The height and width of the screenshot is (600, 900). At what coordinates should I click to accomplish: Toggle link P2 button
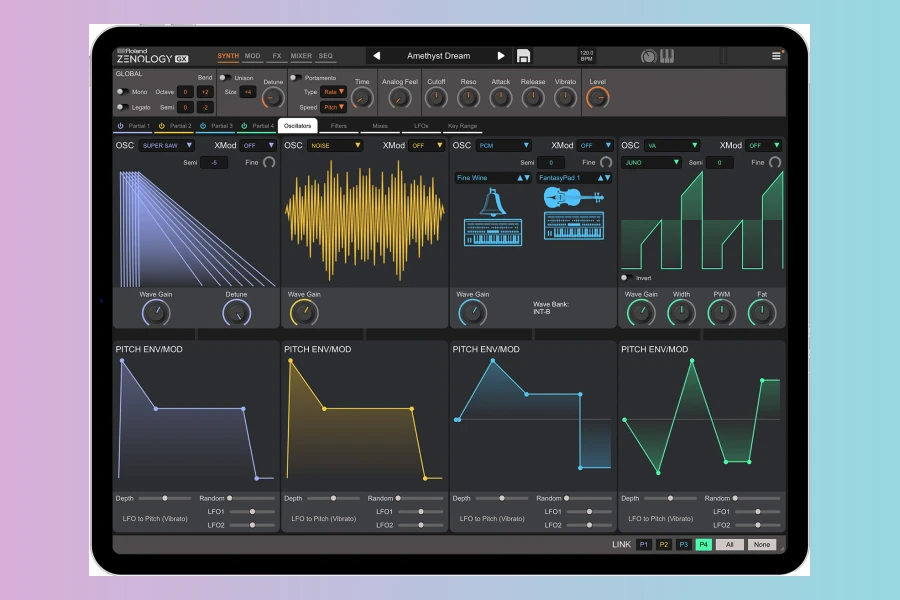coord(664,544)
